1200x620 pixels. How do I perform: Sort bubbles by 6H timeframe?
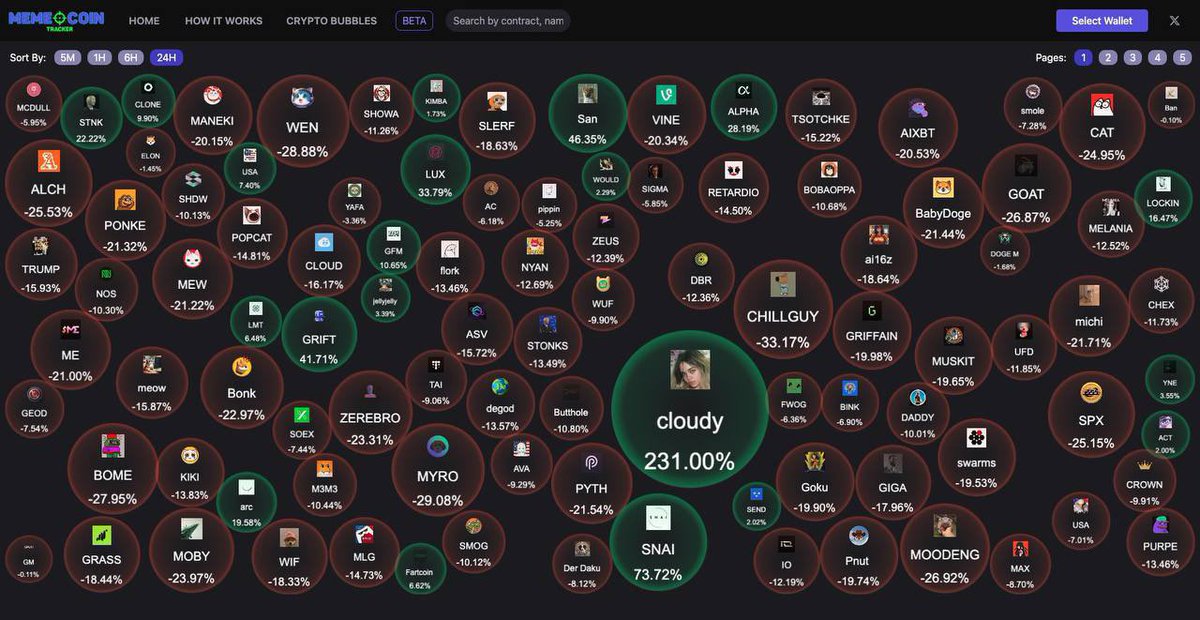pos(131,58)
